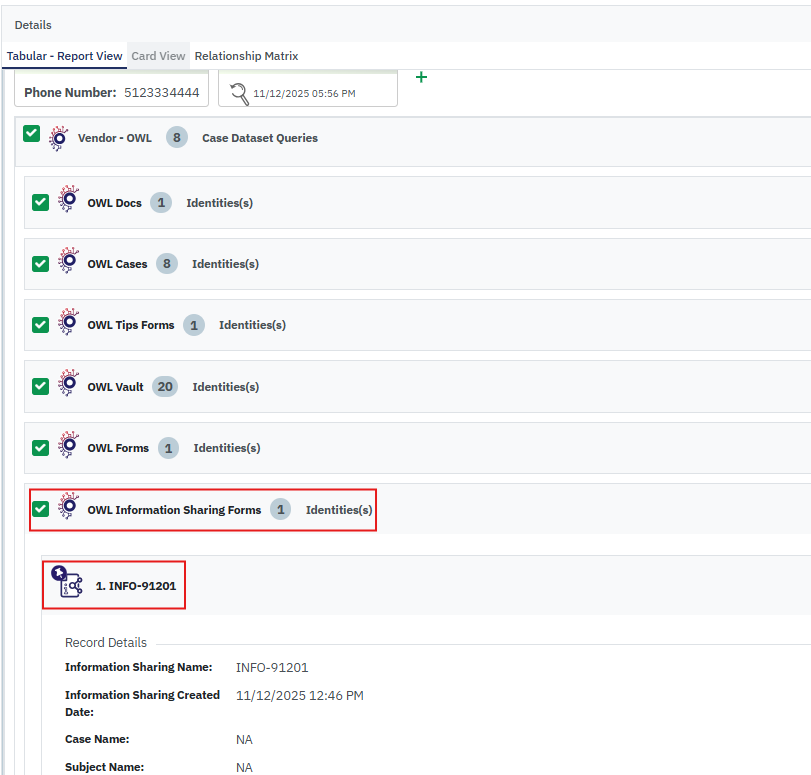
Task: Expand the OWL Vault identities row
Action: pos(225,387)
